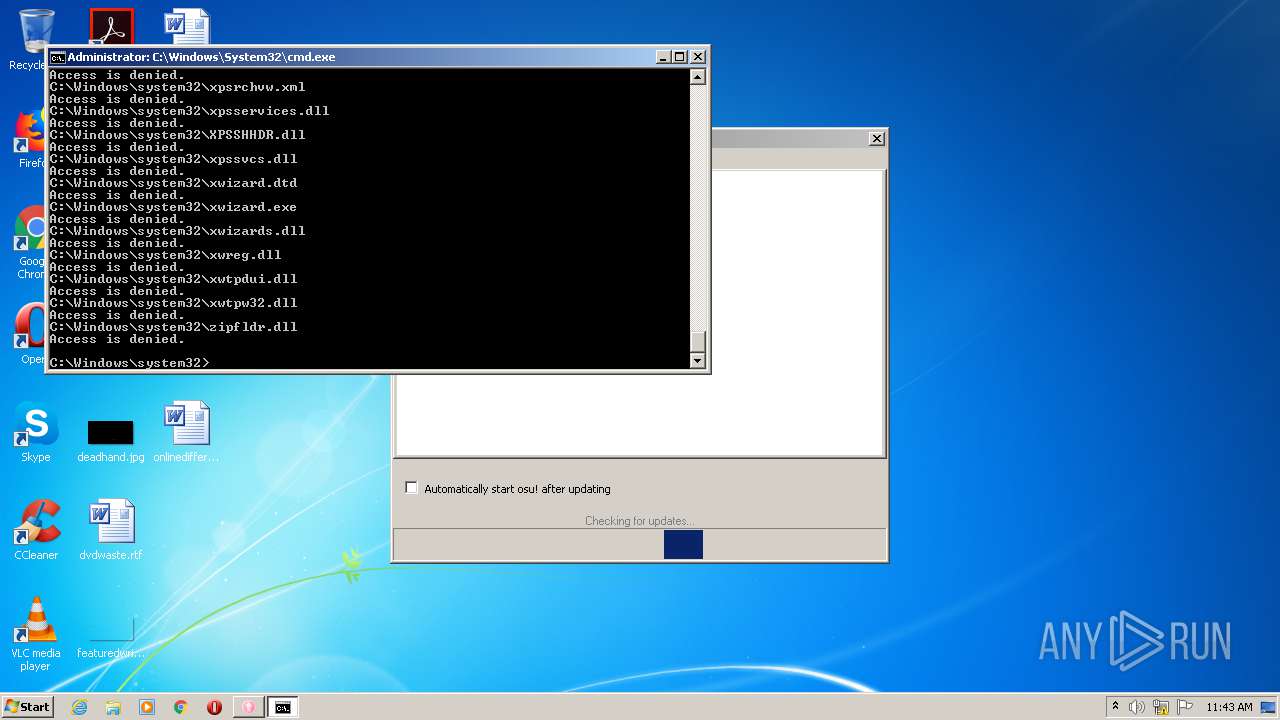
Task: Enable Automatically start osu! after updating
Action: [x=411, y=488]
